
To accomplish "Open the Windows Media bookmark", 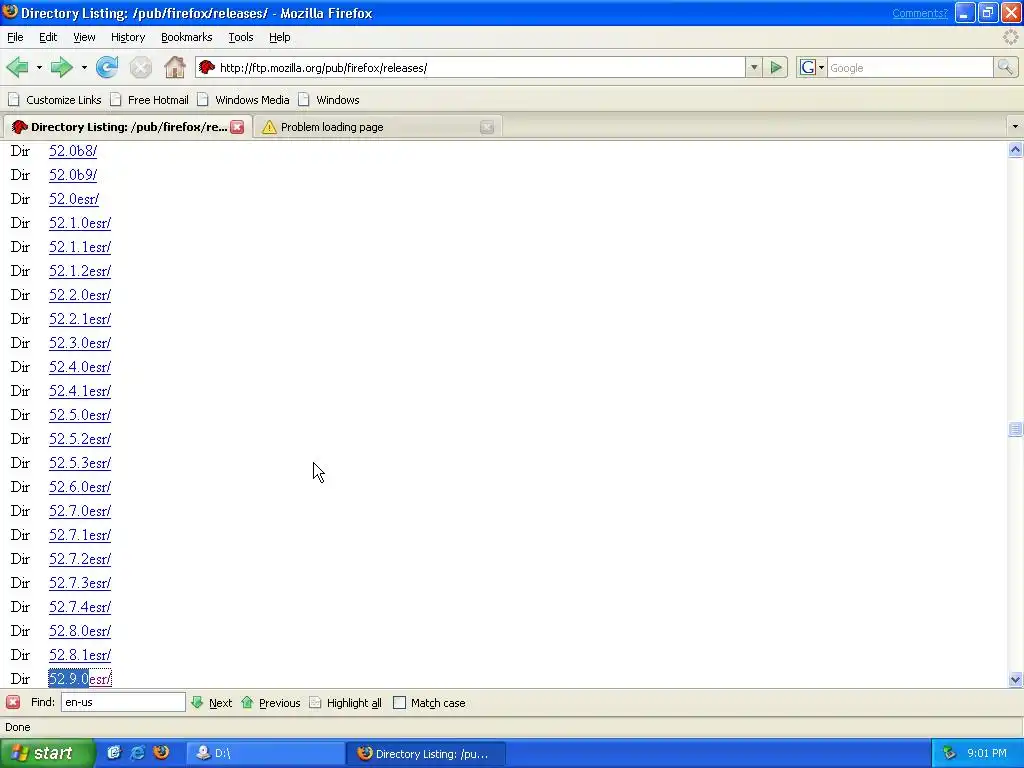I will coord(244,100).
